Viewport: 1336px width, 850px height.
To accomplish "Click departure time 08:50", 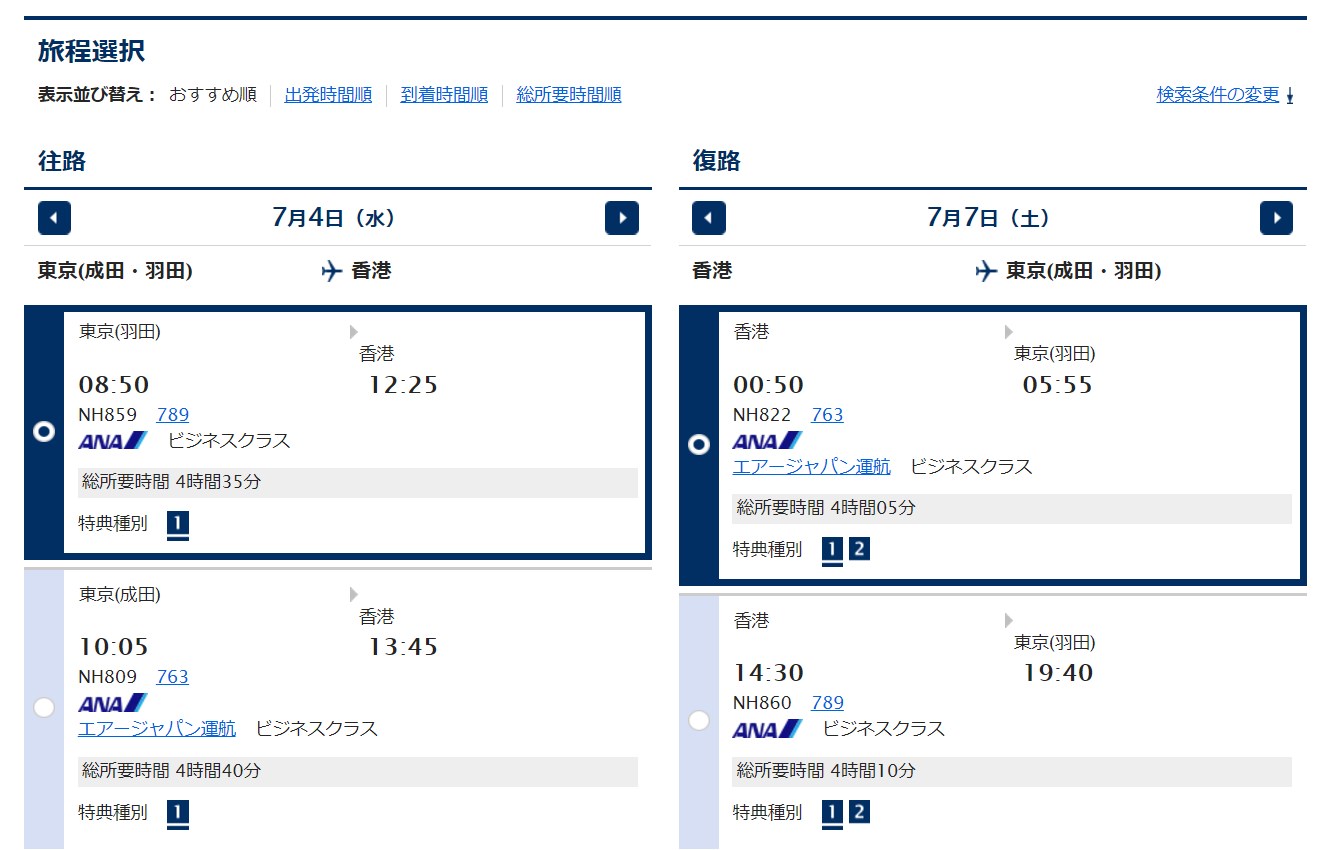I will coord(114,385).
